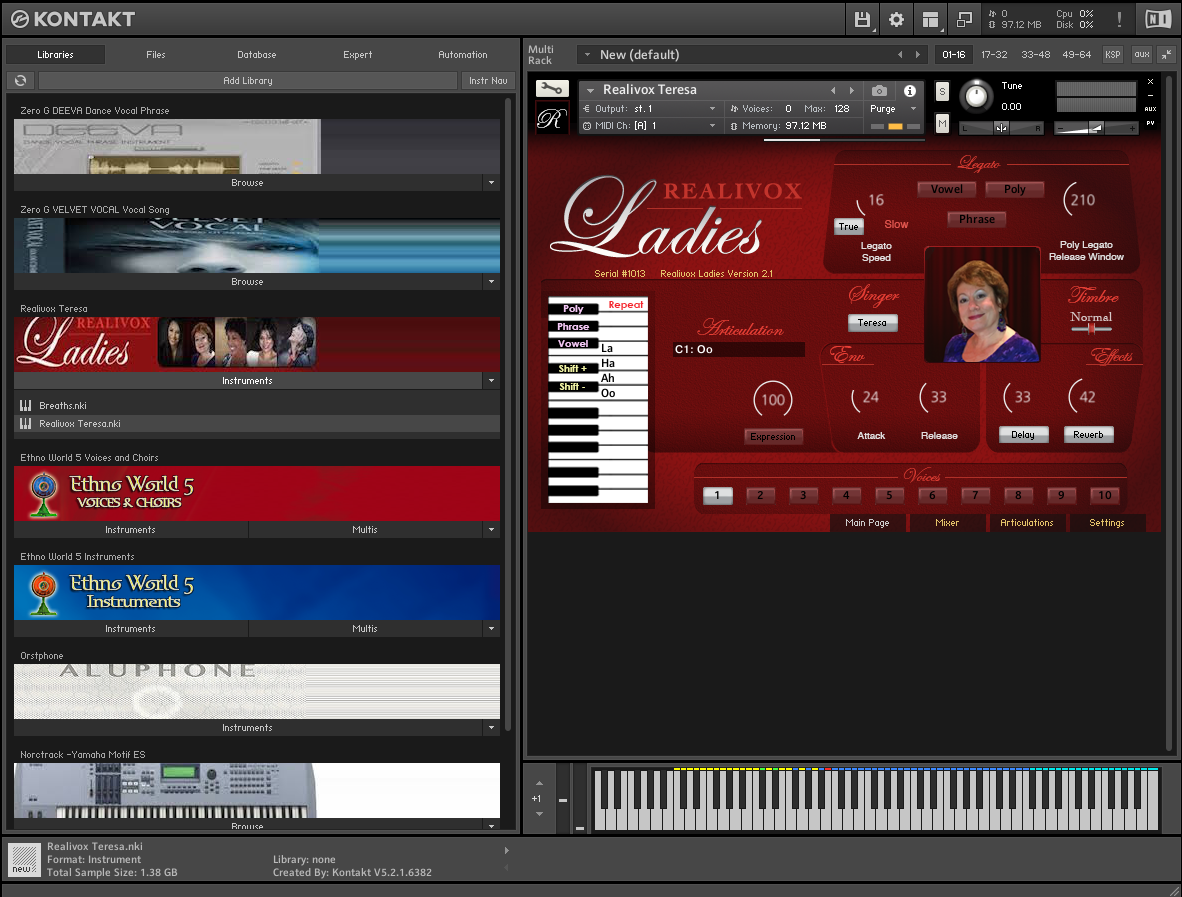Screen dimensions: 1182x897
Task: Toggle the aux sends button
Action: click(x=1142, y=54)
